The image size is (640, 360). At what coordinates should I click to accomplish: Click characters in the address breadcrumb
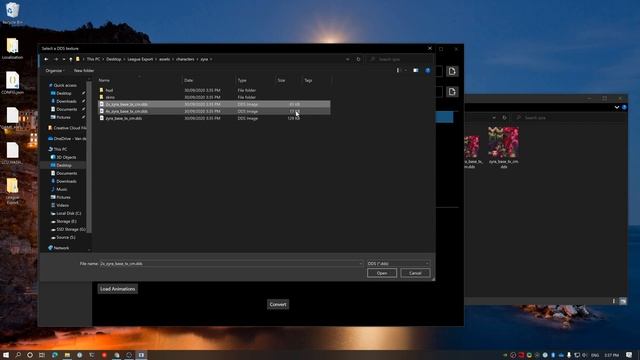tap(185, 59)
